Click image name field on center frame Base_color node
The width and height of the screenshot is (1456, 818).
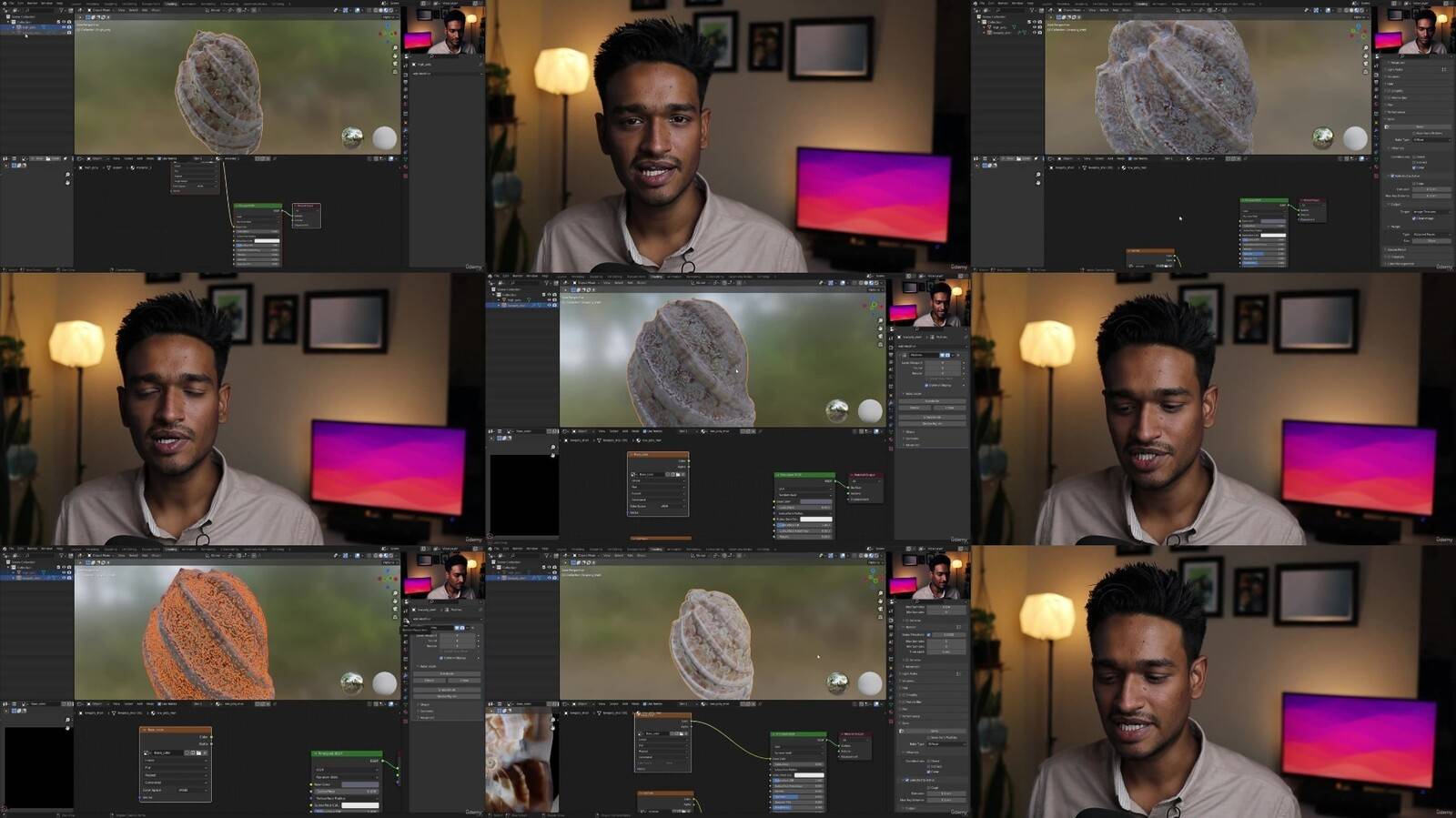coord(652,474)
